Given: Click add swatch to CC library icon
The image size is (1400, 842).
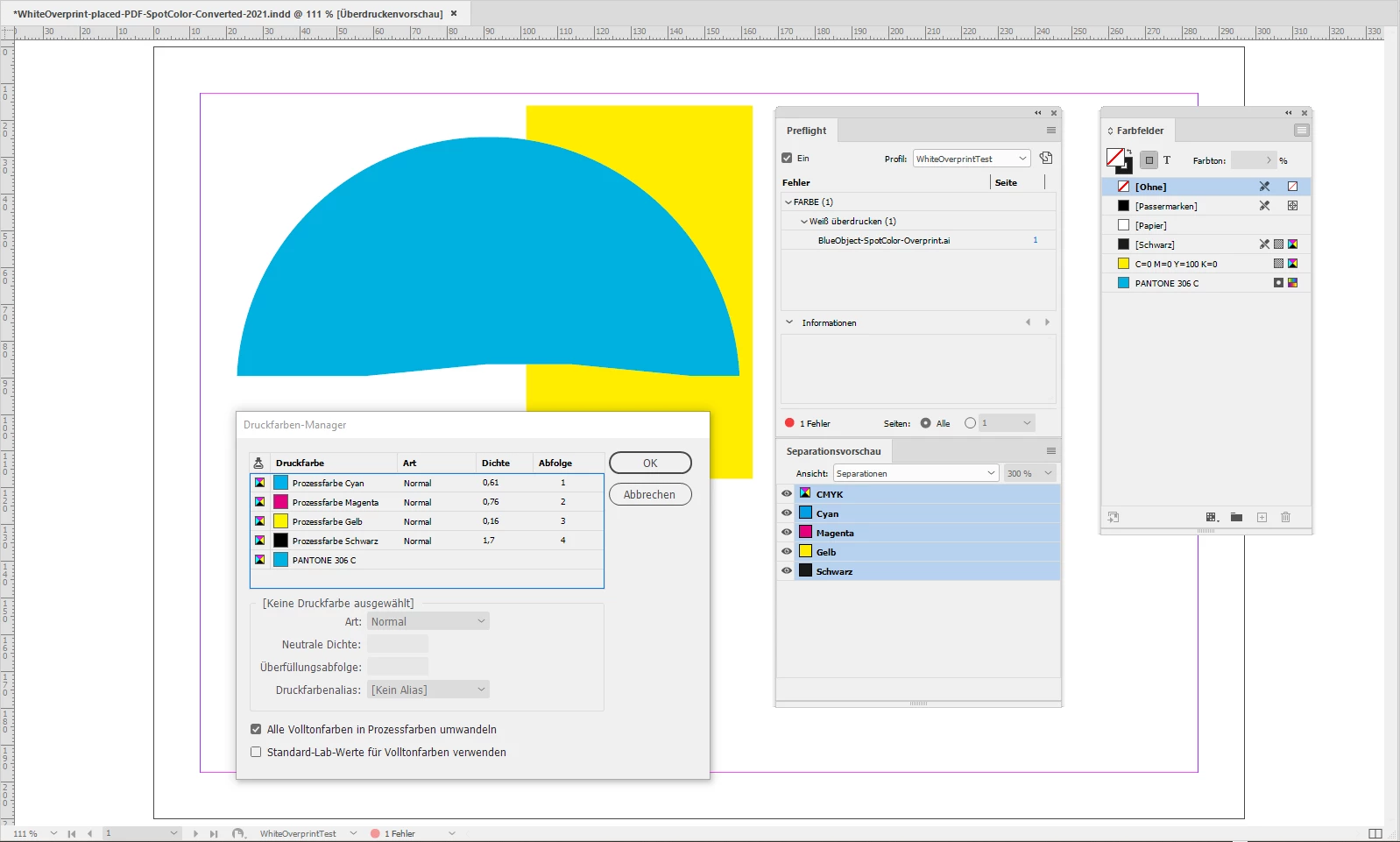Looking at the screenshot, I should click(1113, 518).
